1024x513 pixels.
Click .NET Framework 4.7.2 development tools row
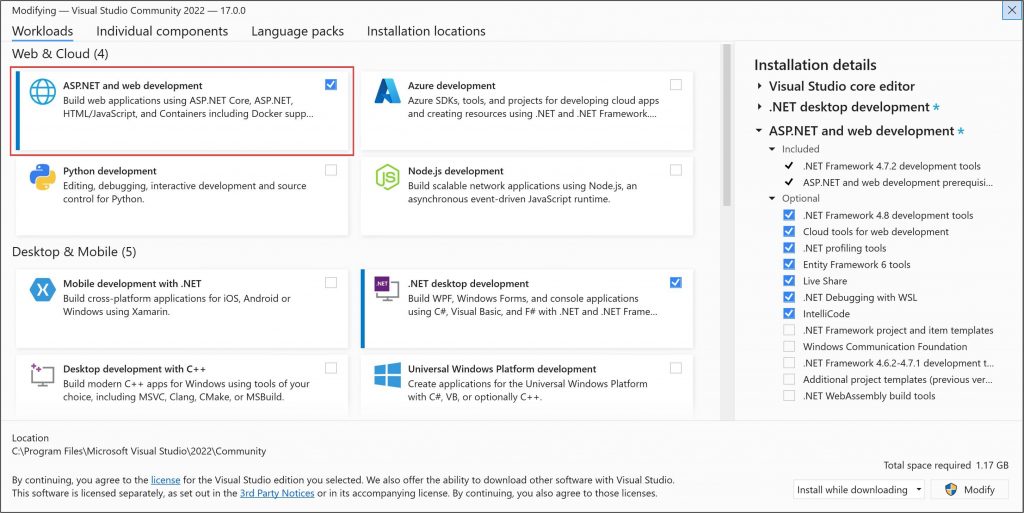(x=891, y=166)
